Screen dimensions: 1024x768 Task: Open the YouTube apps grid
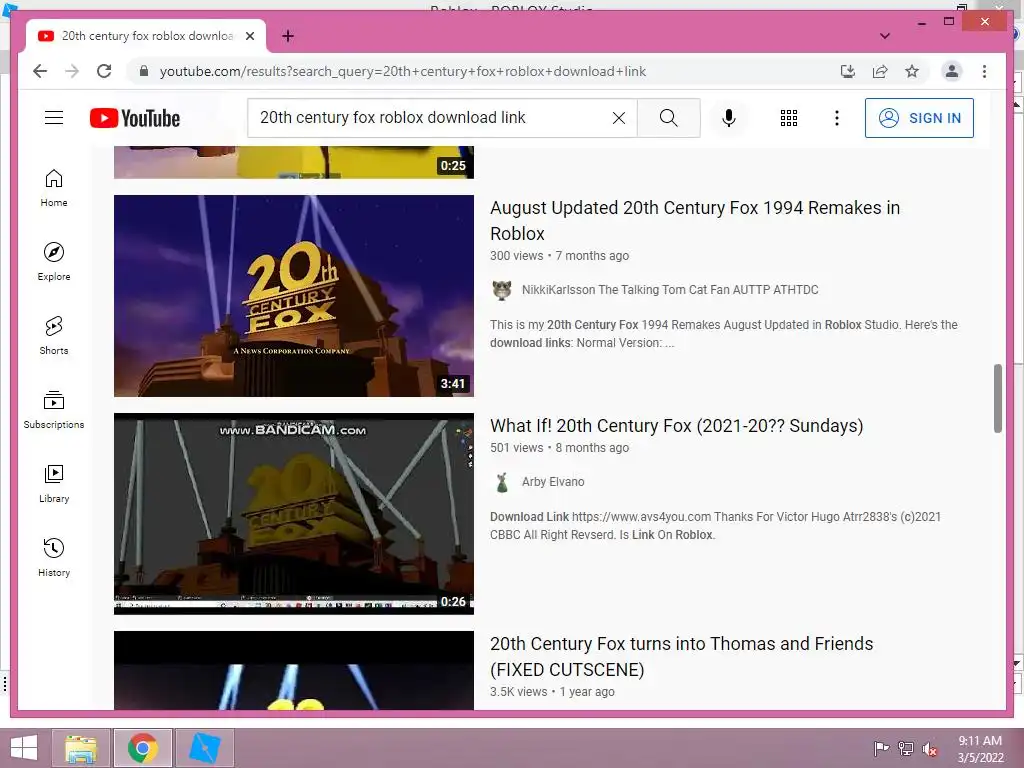tap(789, 118)
